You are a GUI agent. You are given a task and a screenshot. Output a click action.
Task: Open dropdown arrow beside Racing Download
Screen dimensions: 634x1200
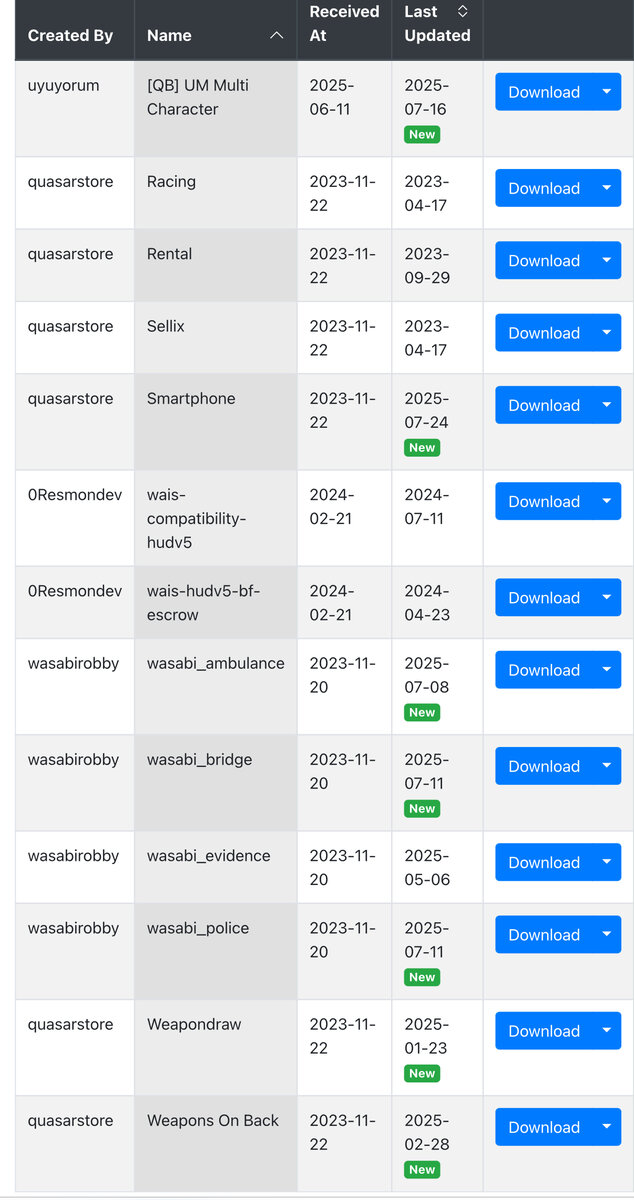(x=606, y=188)
